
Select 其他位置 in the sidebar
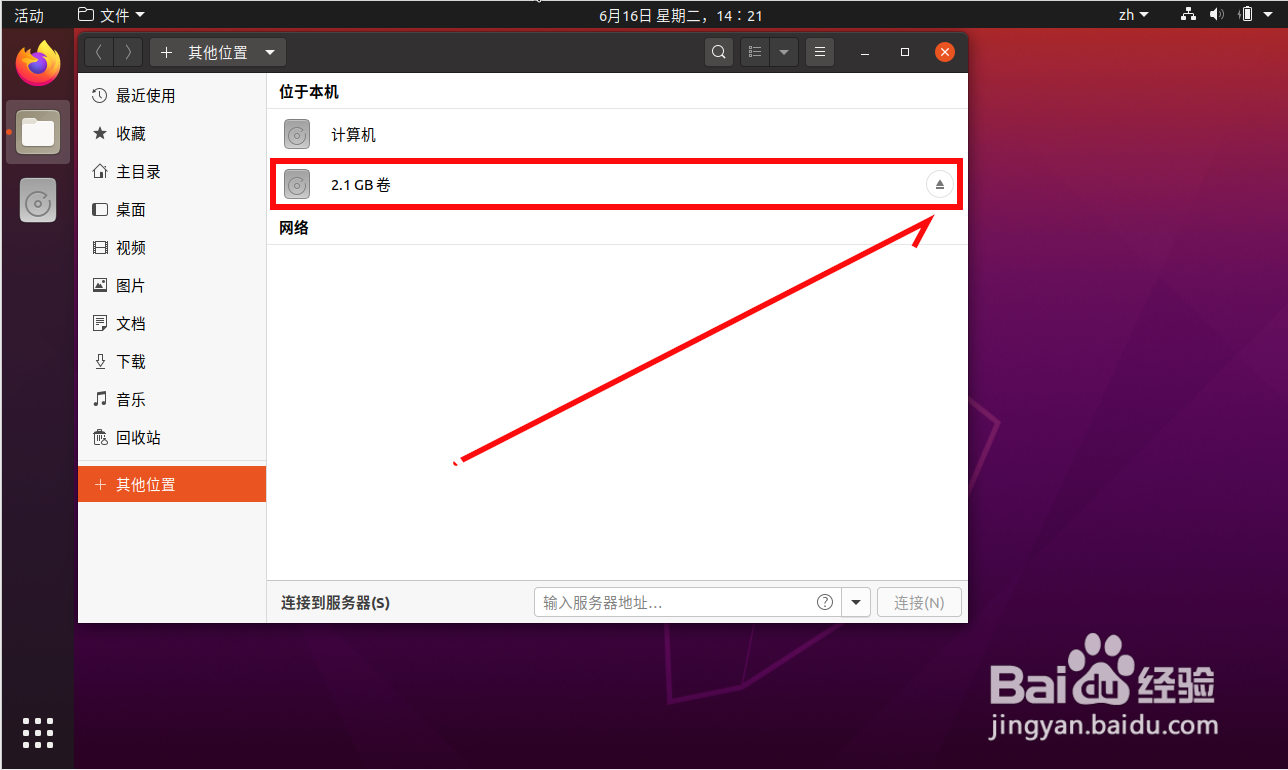(x=172, y=484)
